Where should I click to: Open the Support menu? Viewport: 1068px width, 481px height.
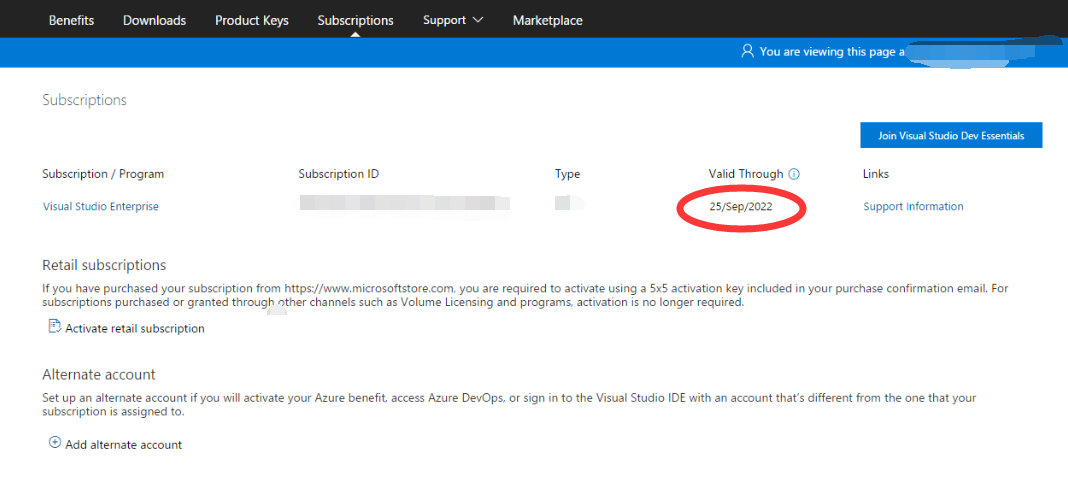click(x=453, y=20)
